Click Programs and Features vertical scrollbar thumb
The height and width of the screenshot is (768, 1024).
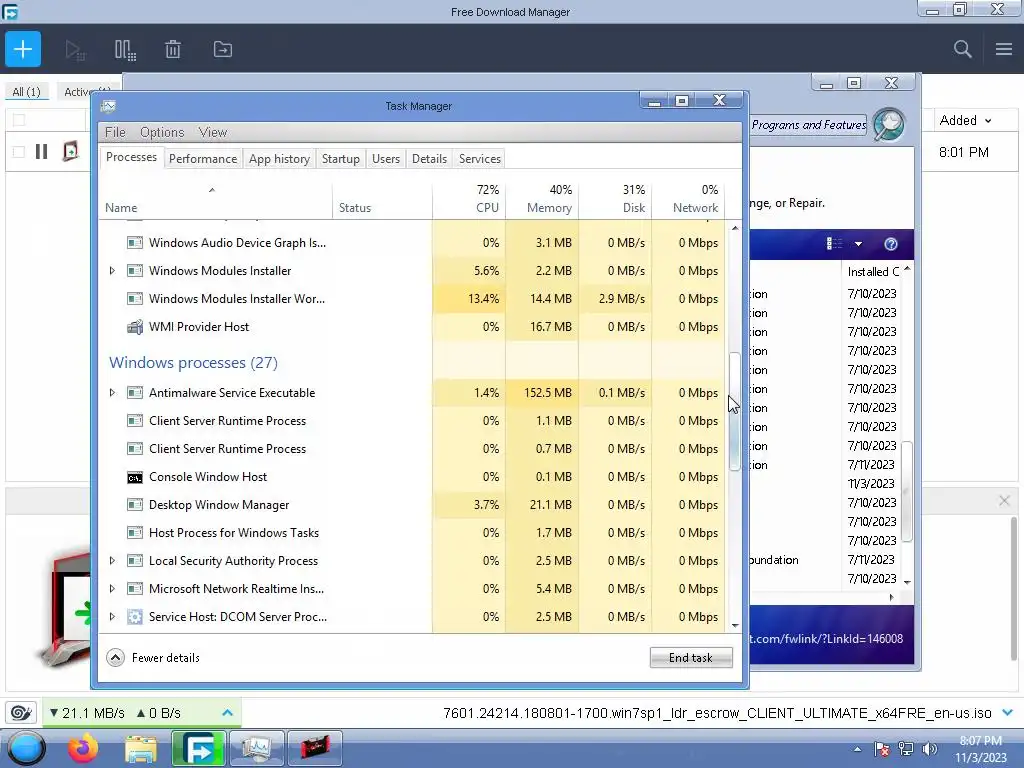(907, 491)
